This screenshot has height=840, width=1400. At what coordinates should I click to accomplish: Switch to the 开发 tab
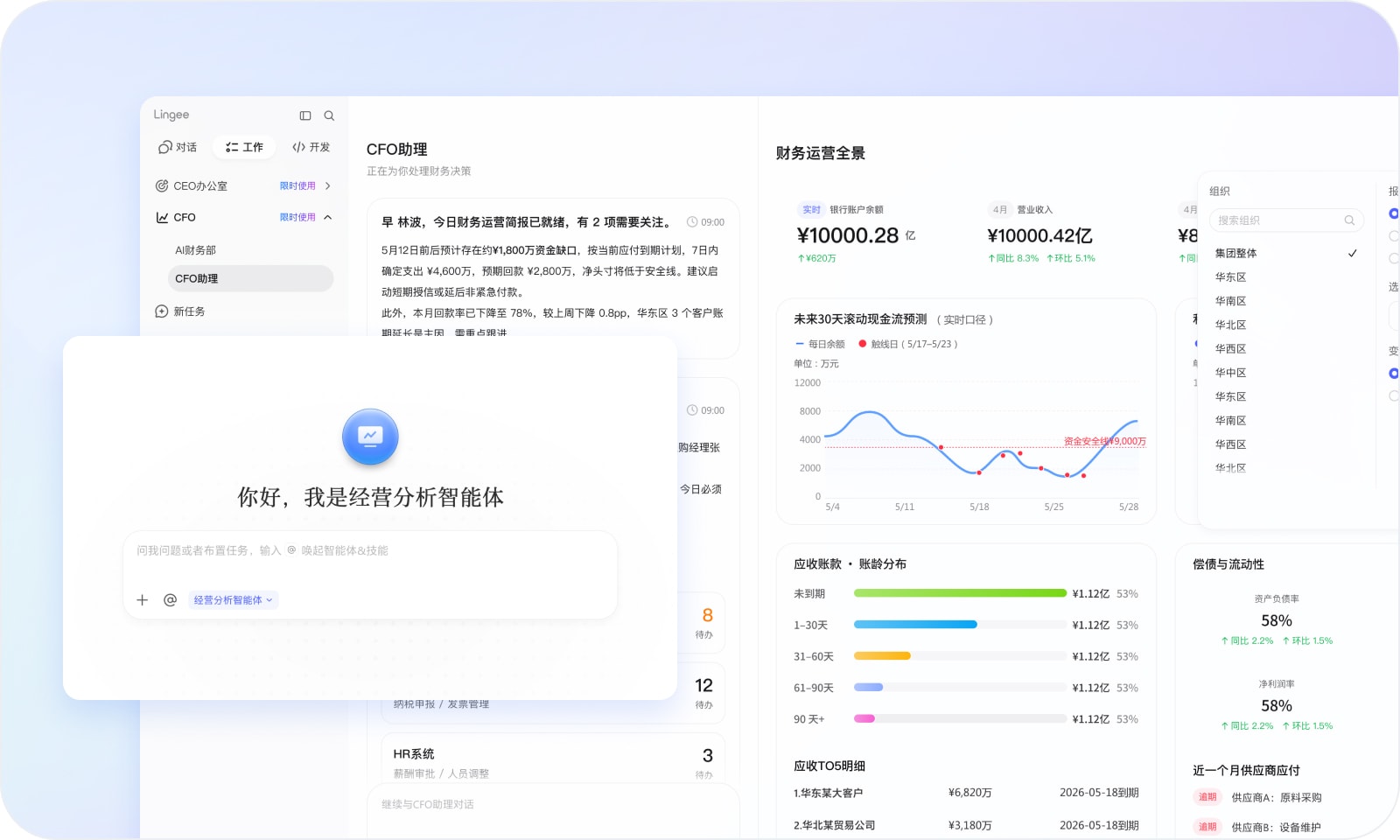pos(311,147)
